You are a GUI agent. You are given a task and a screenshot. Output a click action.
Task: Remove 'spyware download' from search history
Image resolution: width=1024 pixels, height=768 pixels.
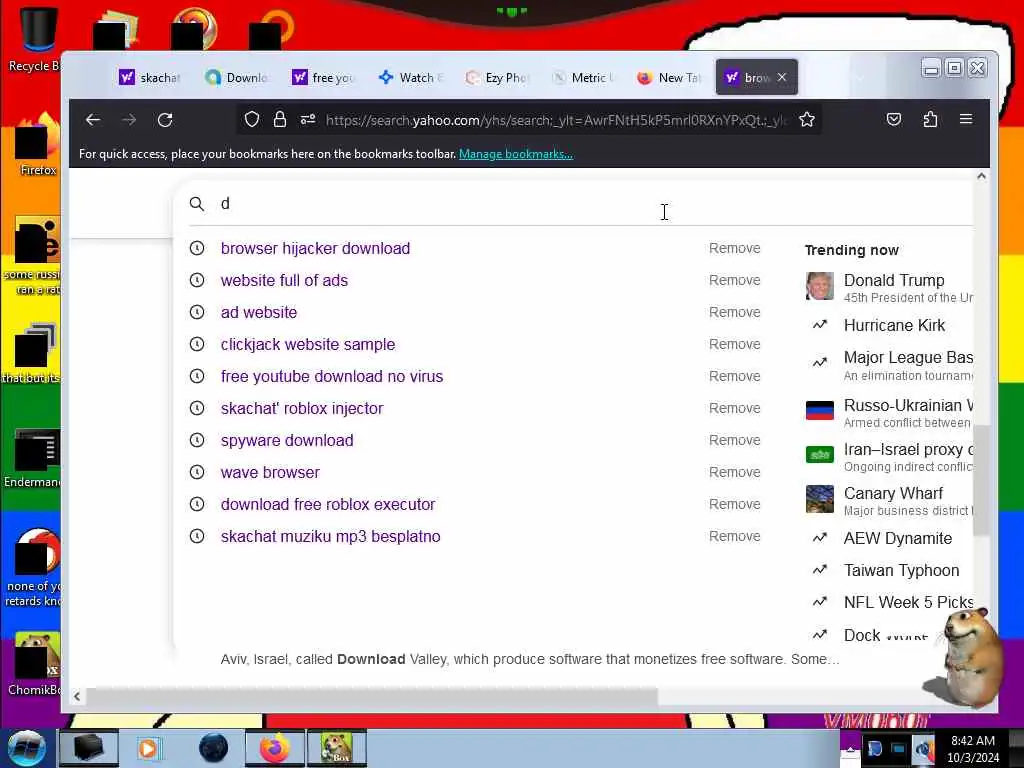click(x=735, y=440)
